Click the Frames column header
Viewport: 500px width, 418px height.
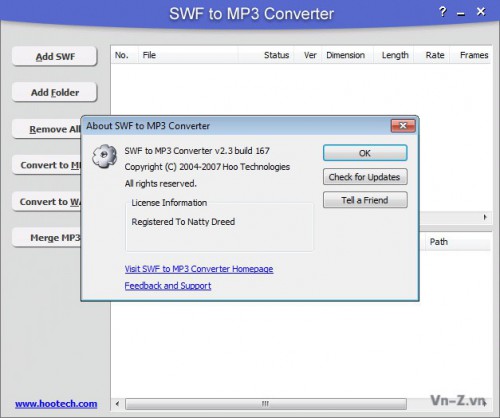471,55
